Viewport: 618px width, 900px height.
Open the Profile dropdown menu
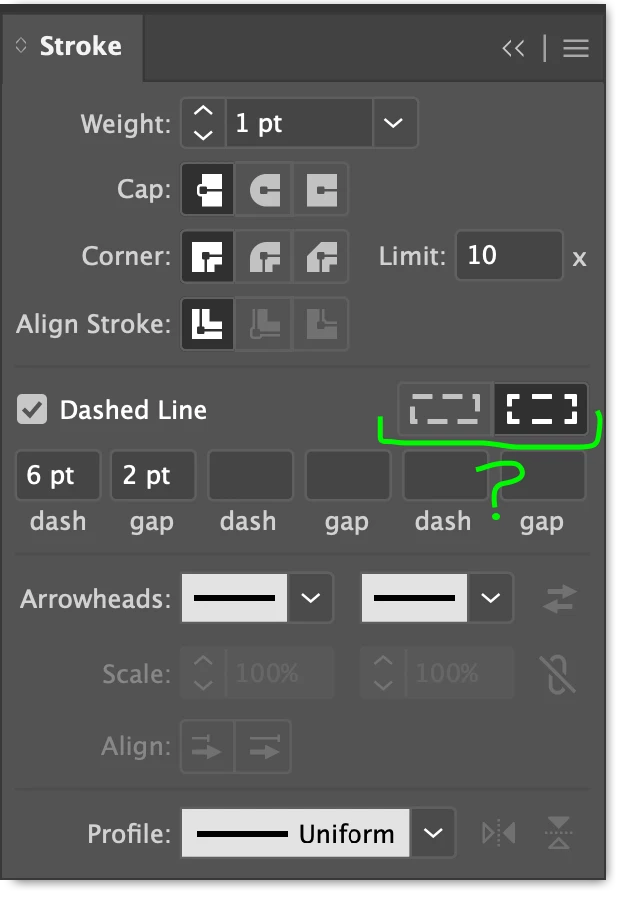point(433,833)
